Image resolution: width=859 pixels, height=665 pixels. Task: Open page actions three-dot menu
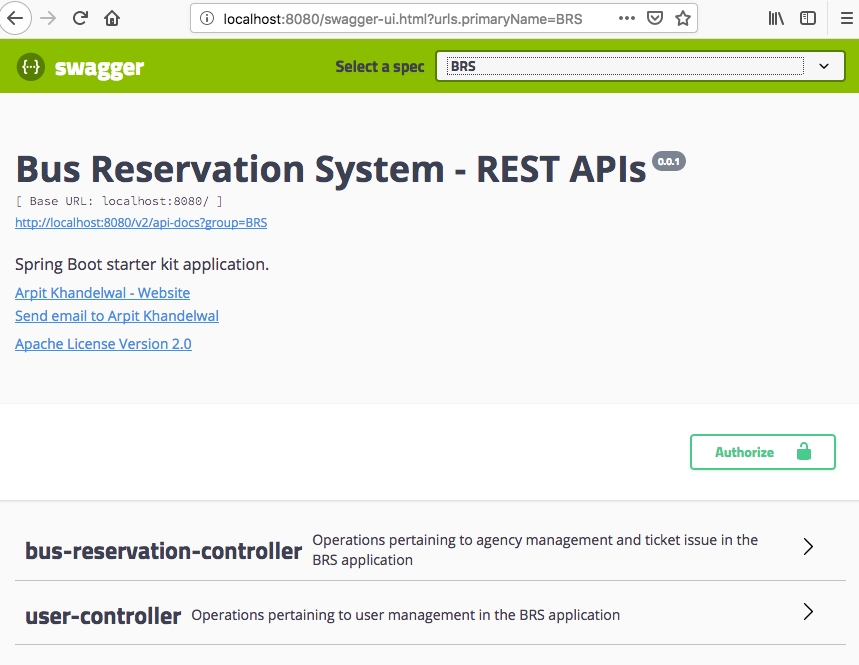626,19
